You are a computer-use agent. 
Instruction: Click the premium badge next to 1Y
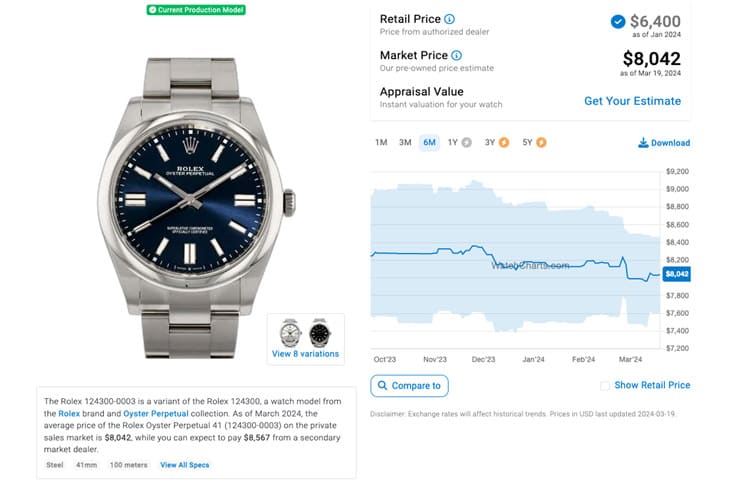click(466, 143)
